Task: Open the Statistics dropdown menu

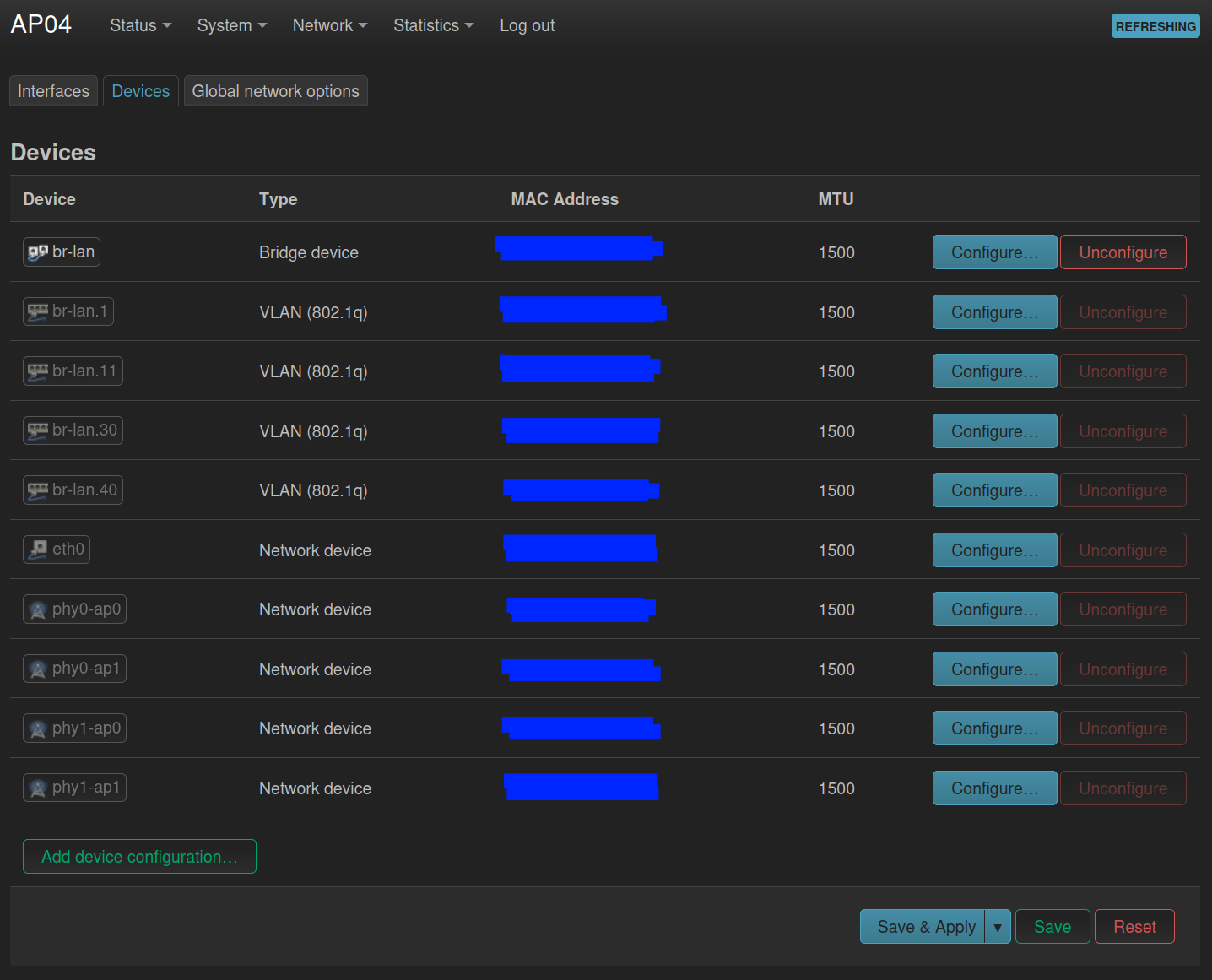Action: 433,25
